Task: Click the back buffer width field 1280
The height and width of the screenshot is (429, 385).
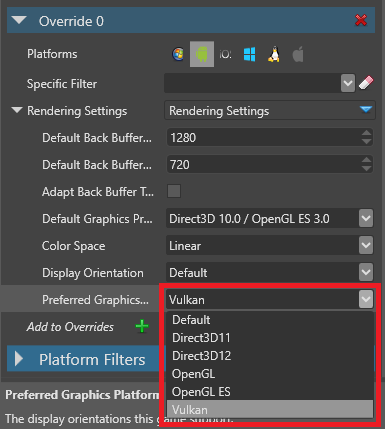Action: click(263, 137)
